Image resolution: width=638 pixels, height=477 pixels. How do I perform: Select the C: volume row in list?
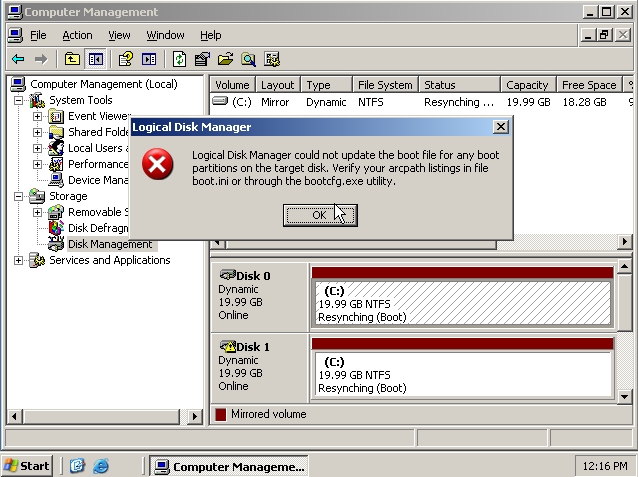point(422,102)
